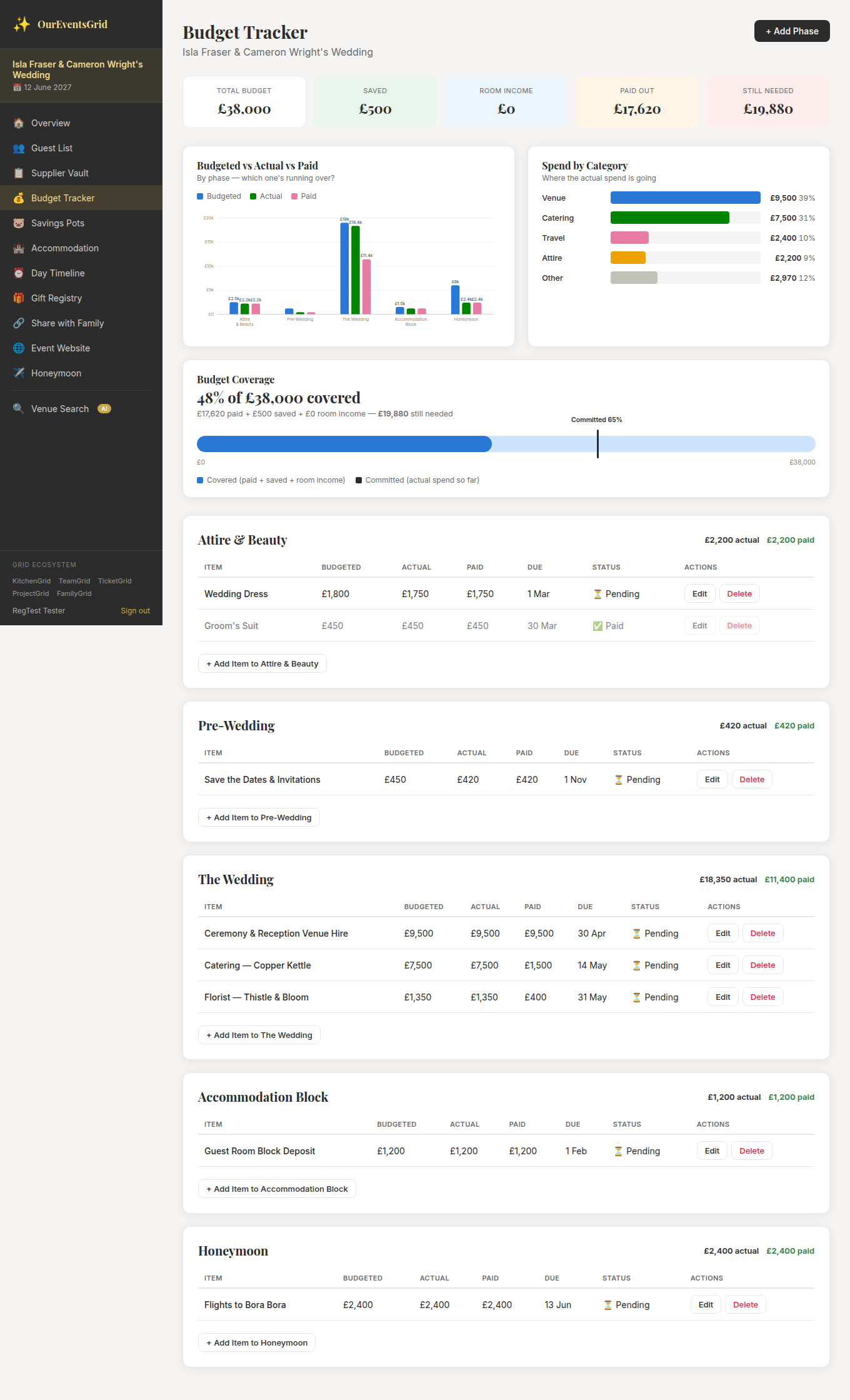The image size is (850, 1400).
Task: Click the Savings Pots piggy icon
Action: 19,223
